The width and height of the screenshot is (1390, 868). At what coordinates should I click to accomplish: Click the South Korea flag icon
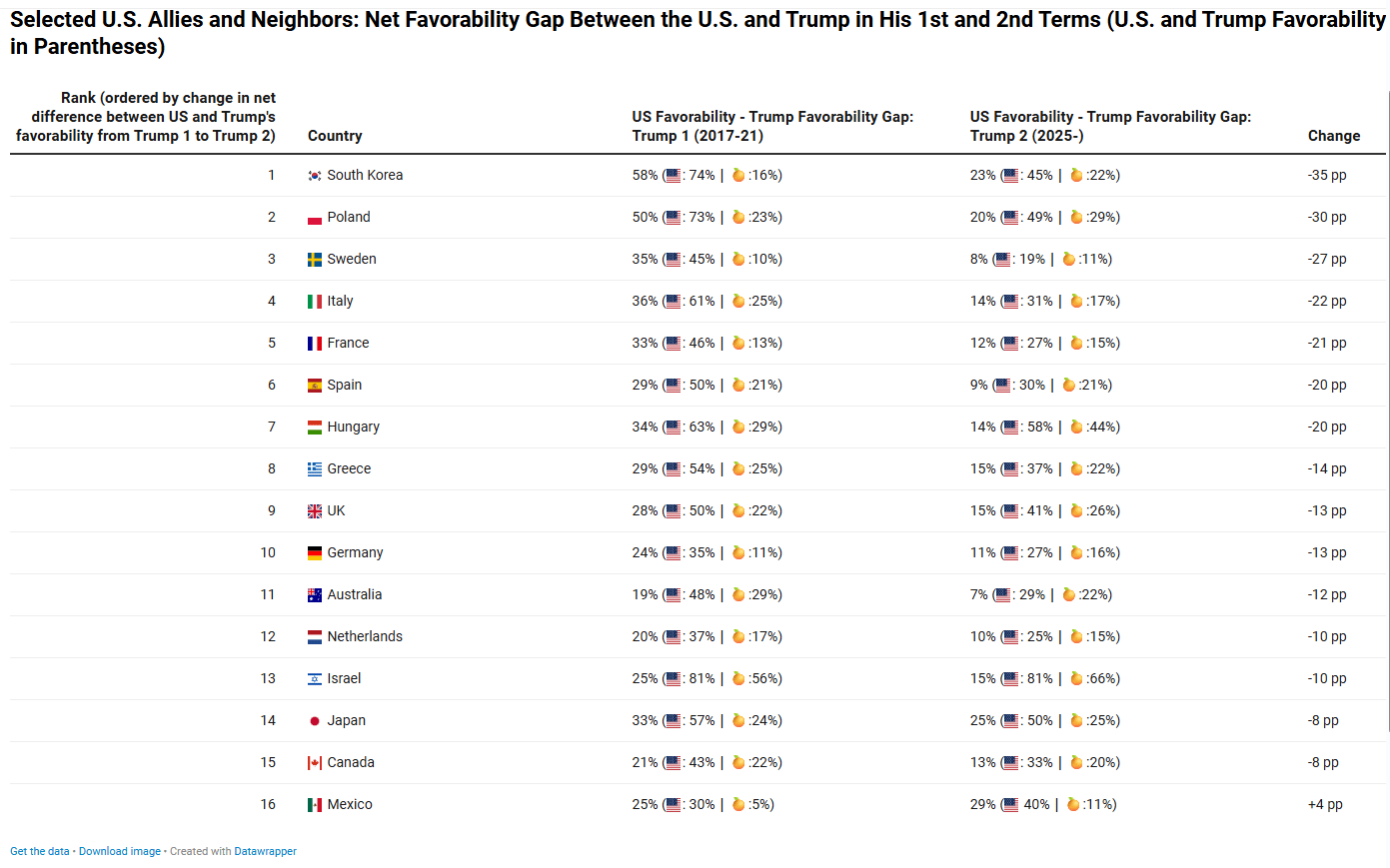[x=315, y=176]
